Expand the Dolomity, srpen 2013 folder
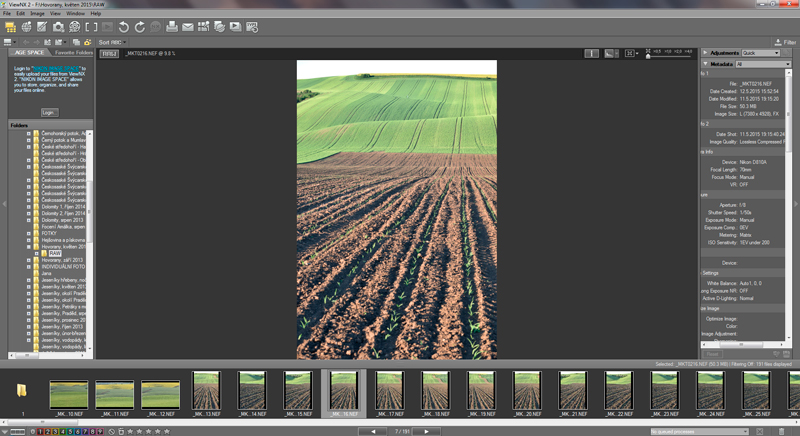 tap(29, 220)
